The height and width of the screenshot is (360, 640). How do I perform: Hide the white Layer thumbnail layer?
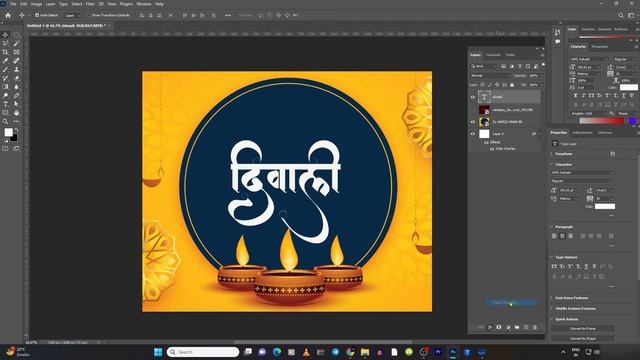point(473,134)
